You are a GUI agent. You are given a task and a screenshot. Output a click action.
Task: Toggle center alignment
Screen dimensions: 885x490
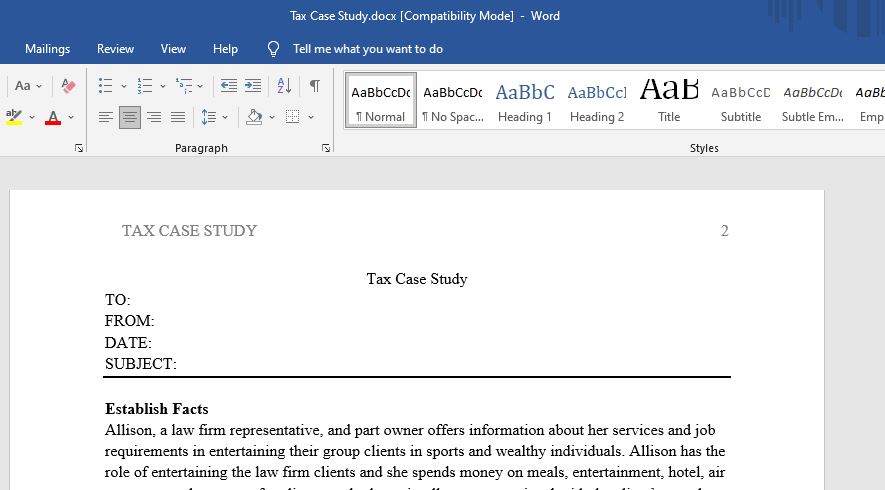[130, 117]
